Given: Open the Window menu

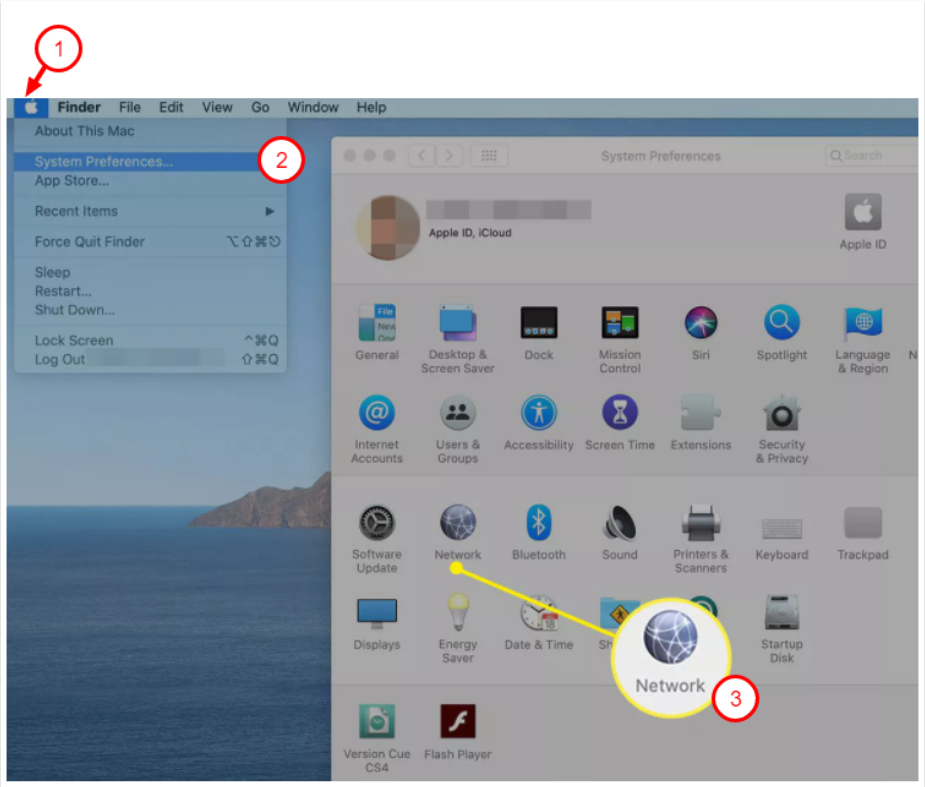Looking at the screenshot, I should (x=313, y=107).
